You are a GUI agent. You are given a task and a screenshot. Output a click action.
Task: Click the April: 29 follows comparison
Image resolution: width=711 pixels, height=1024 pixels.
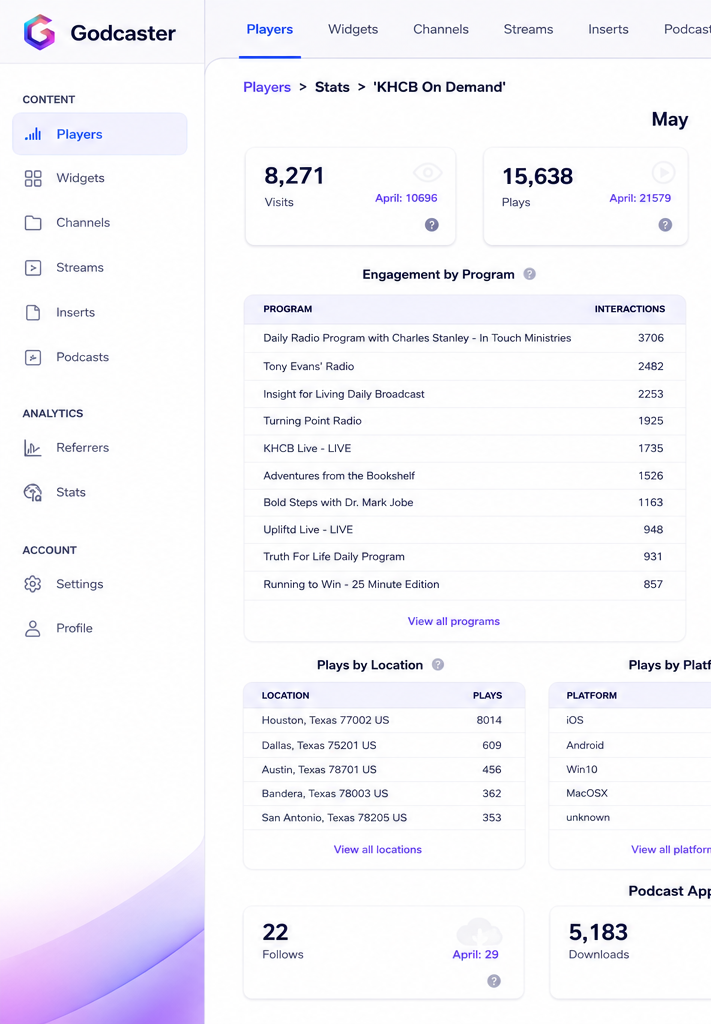(475, 954)
